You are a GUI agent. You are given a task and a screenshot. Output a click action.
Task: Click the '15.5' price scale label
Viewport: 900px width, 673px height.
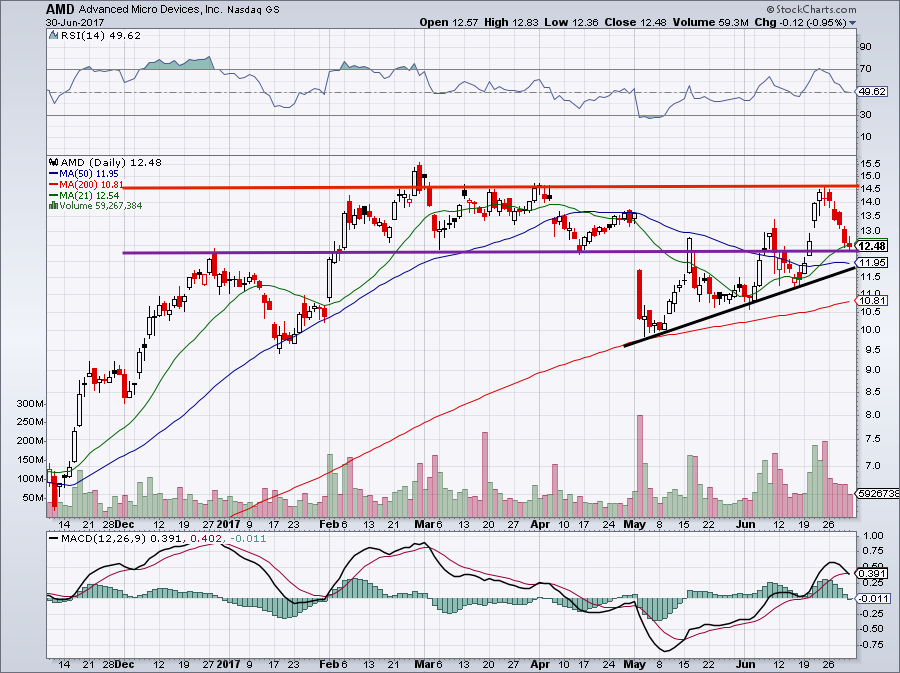(871, 164)
